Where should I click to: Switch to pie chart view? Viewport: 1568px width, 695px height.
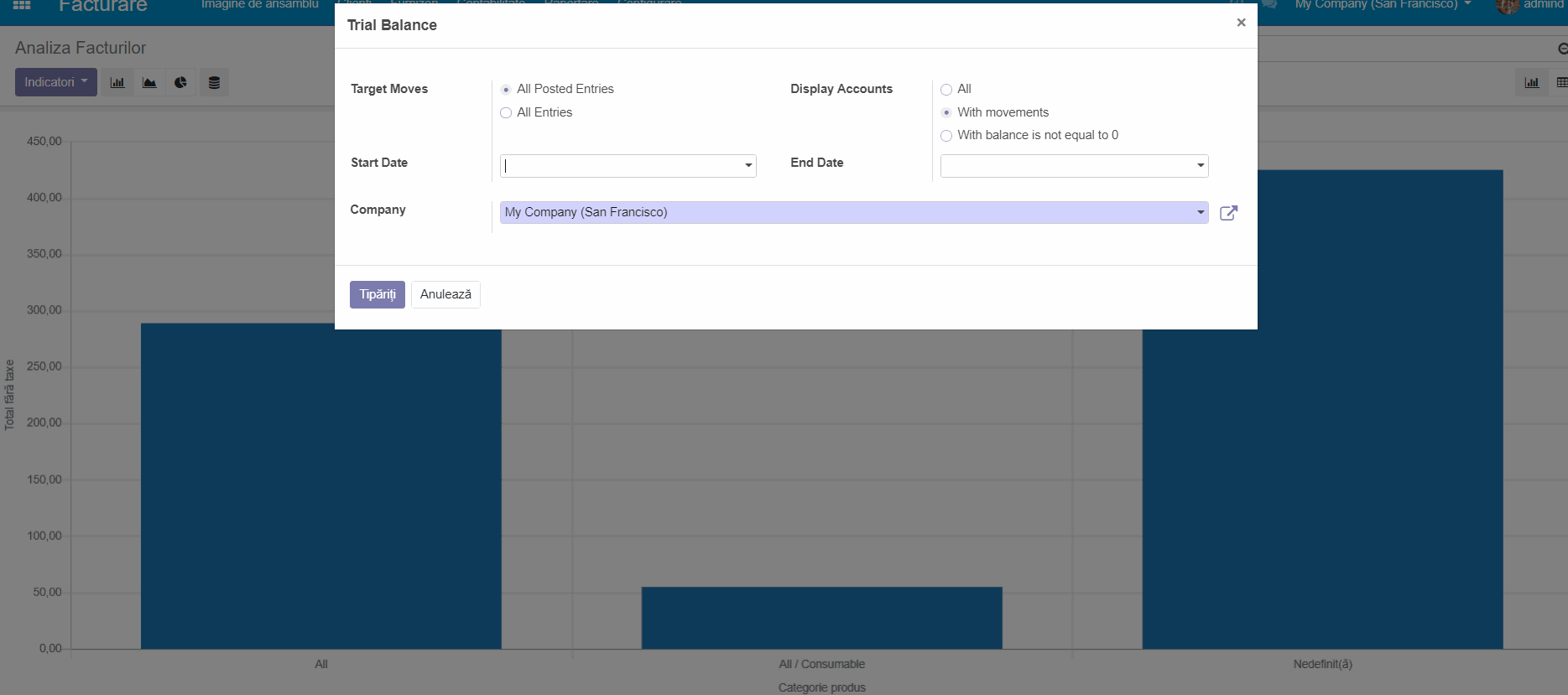(180, 82)
